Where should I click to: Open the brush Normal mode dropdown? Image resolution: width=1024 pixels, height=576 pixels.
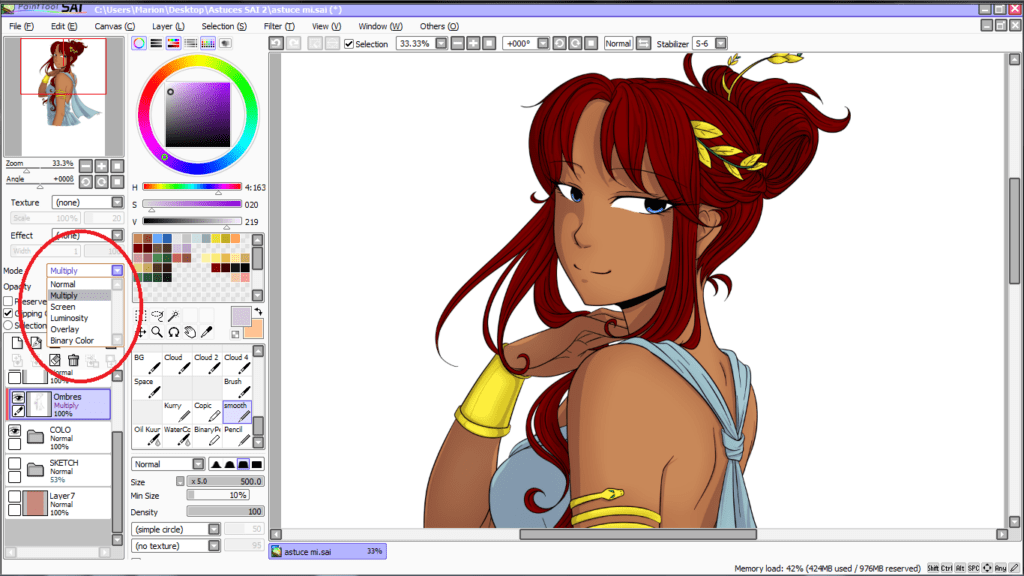[198, 464]
